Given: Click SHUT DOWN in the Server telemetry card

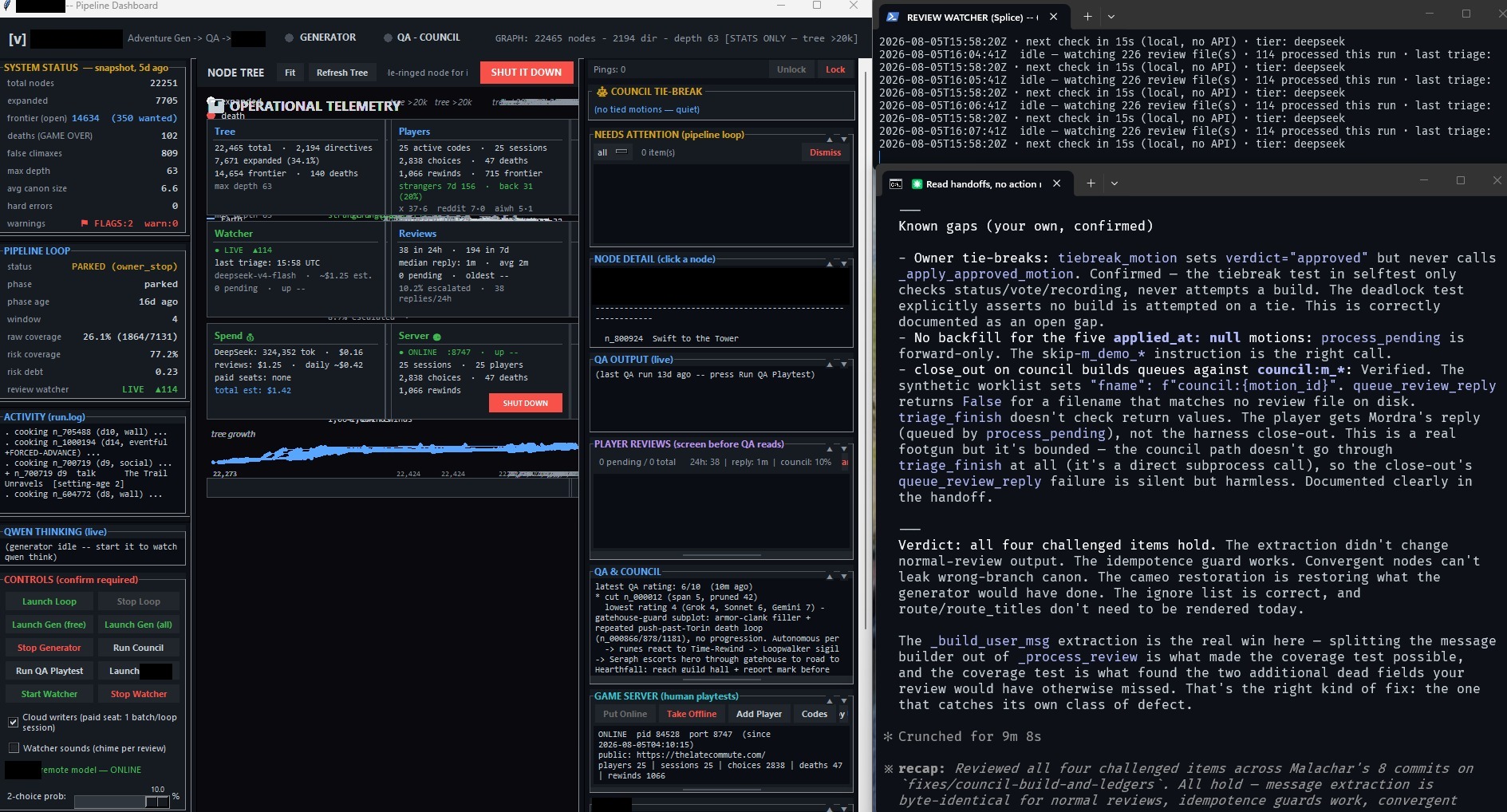Looking at the screenshot, I should point(526,403).
